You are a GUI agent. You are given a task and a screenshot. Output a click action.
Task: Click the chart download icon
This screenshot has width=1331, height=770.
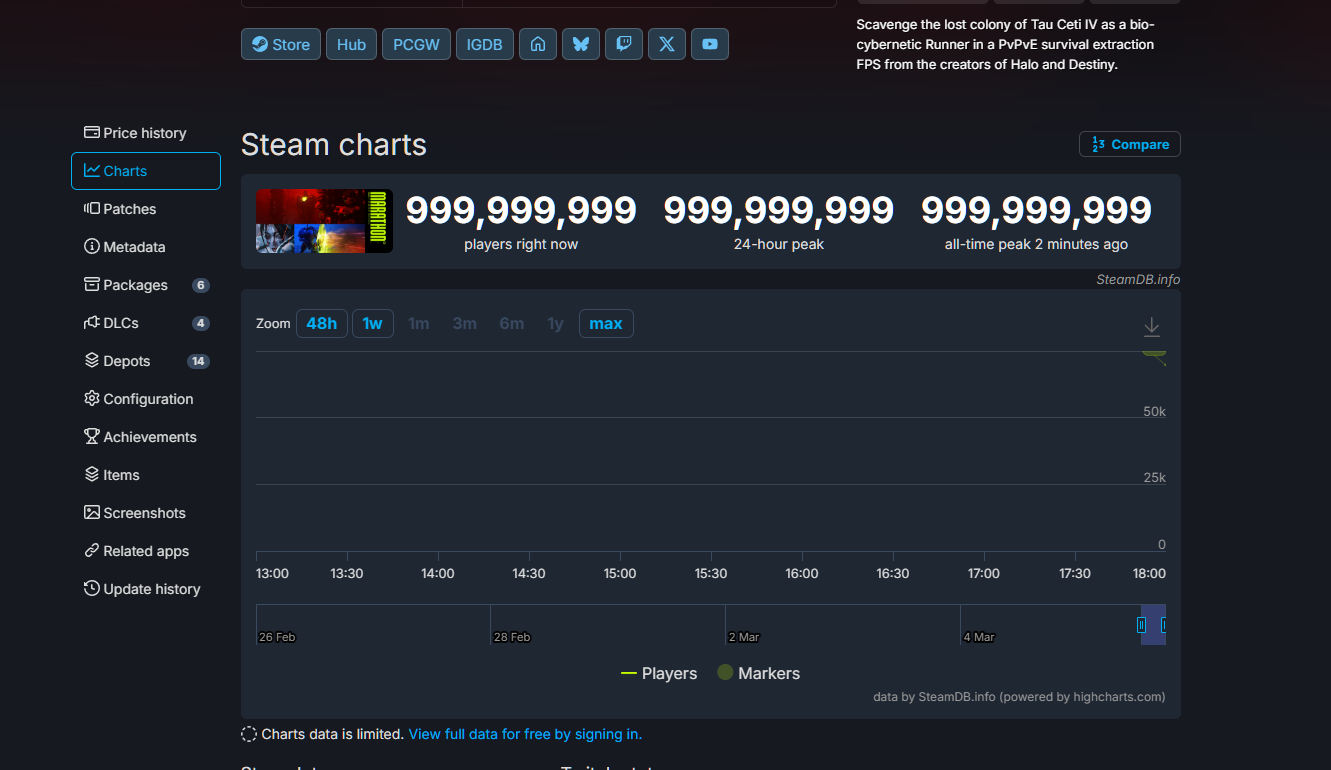tap(1152, 327)
